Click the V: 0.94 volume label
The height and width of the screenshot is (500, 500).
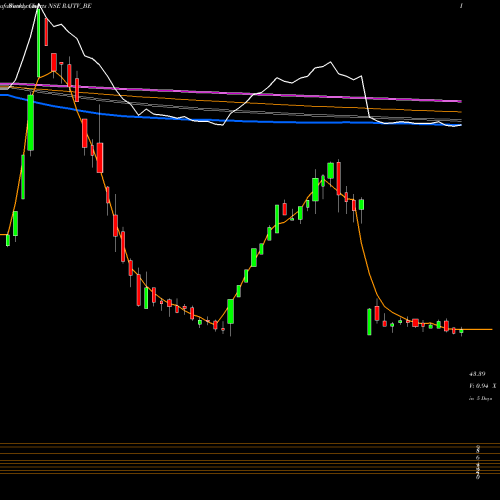[x=479, y=386]
